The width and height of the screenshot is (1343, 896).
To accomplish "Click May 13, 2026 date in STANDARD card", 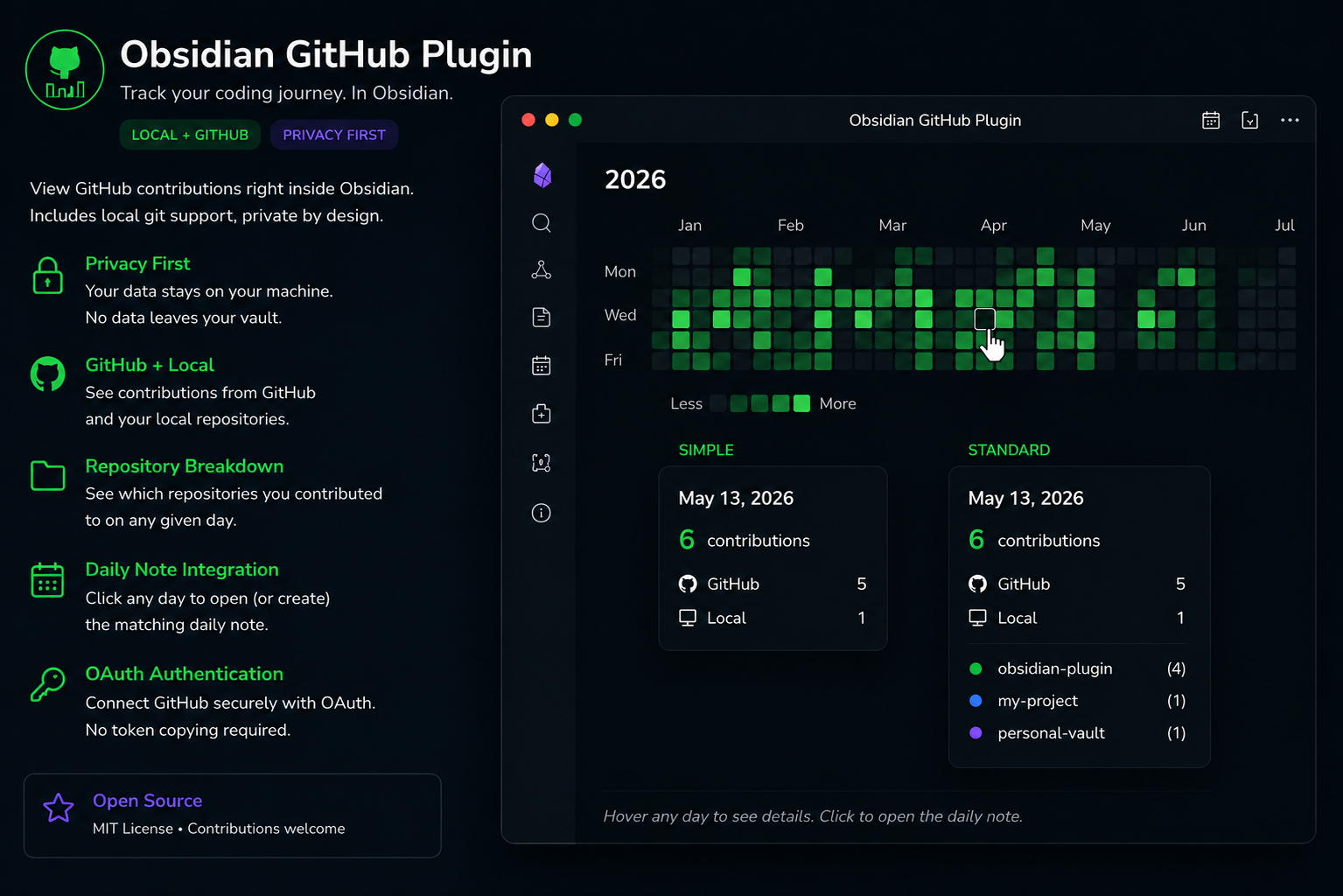I will tap(1025, 498).
